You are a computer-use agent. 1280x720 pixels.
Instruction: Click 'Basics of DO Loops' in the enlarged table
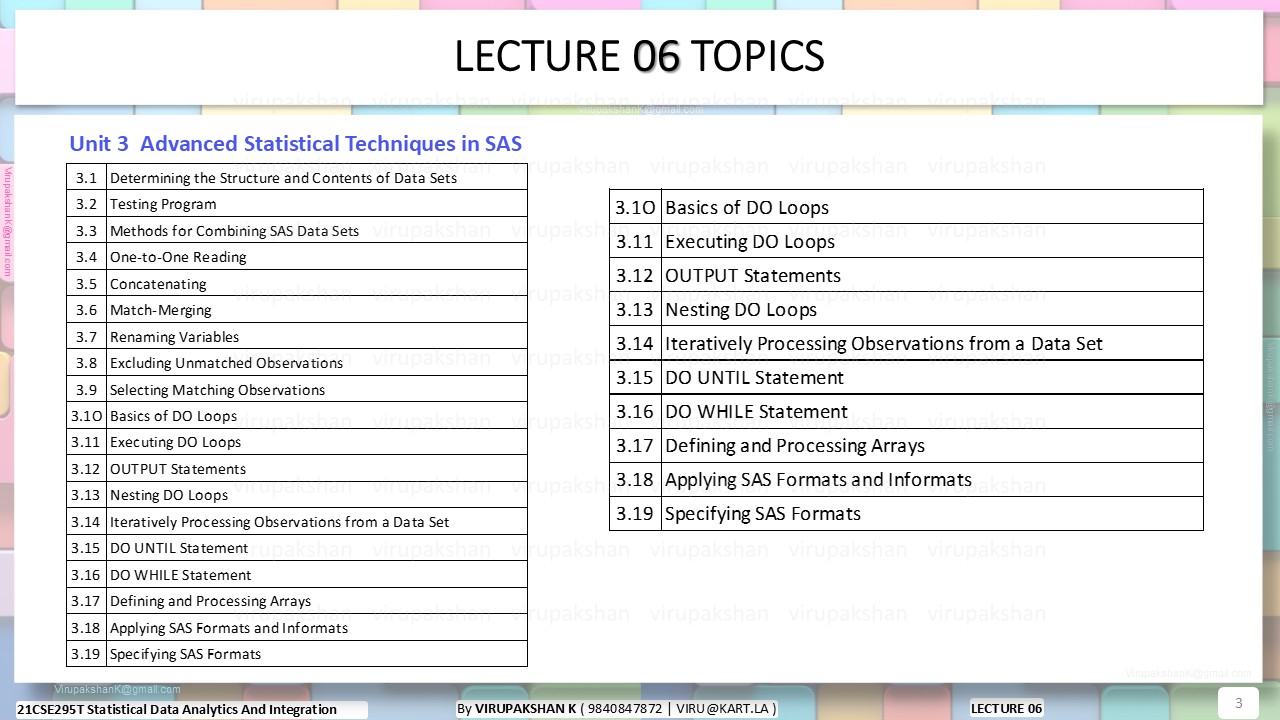(x=747, y=208)
